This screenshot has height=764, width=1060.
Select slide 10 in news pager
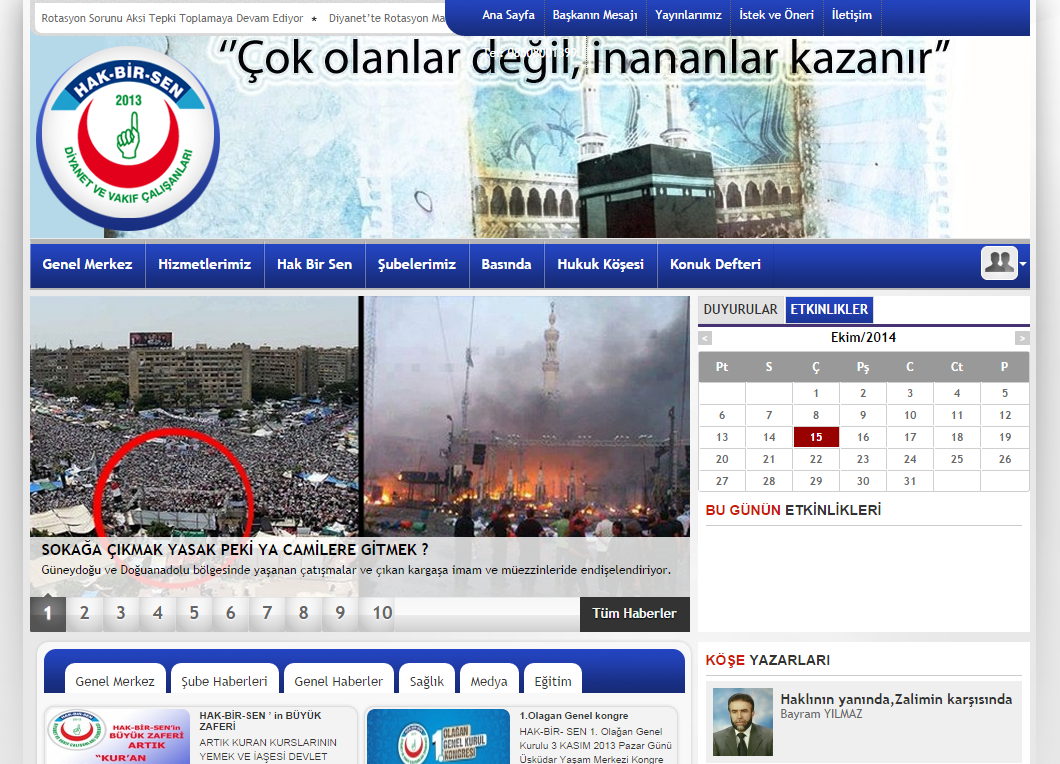click(382, 614)
